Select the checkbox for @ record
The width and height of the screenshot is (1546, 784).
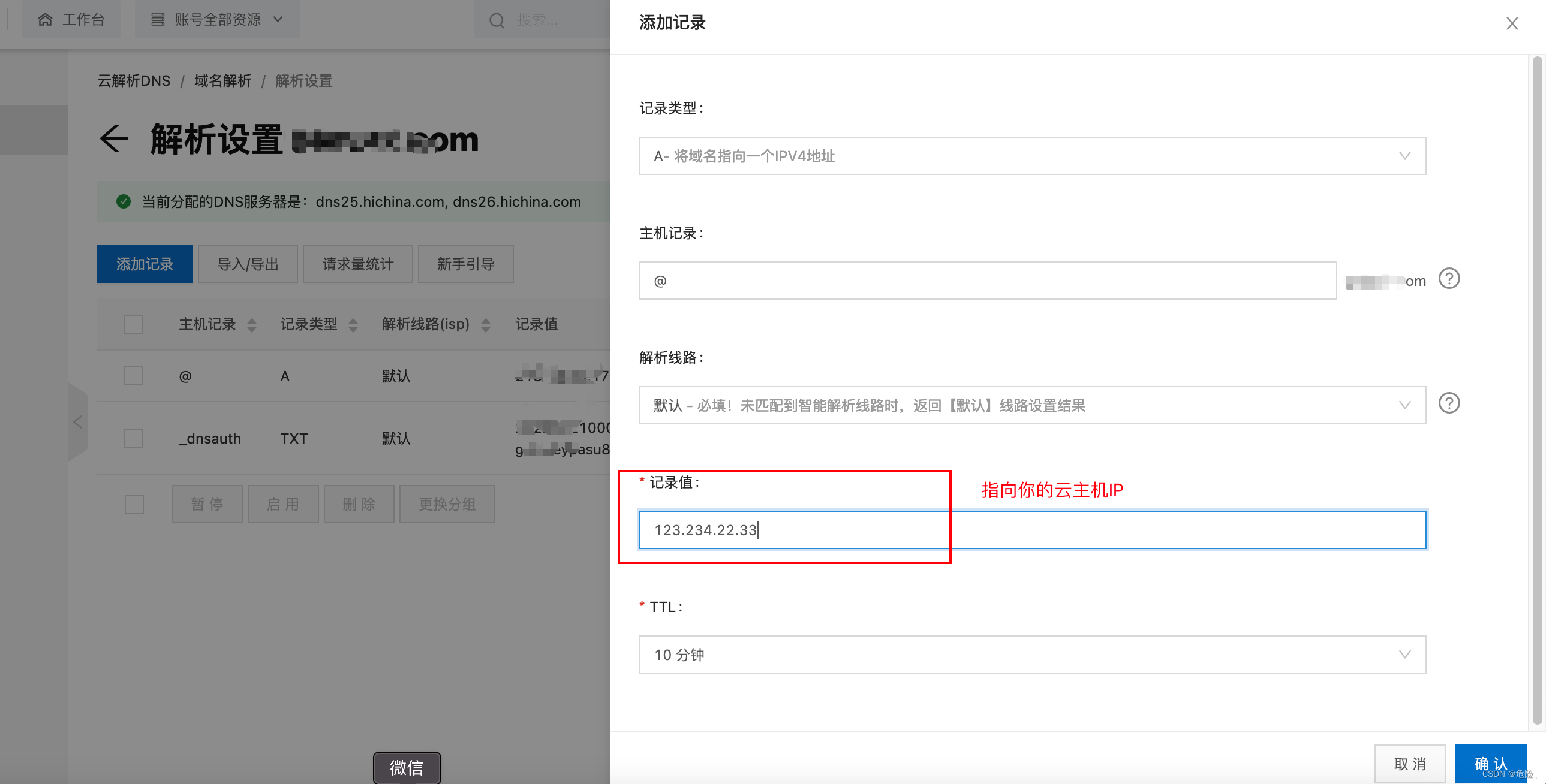[133, 375]
